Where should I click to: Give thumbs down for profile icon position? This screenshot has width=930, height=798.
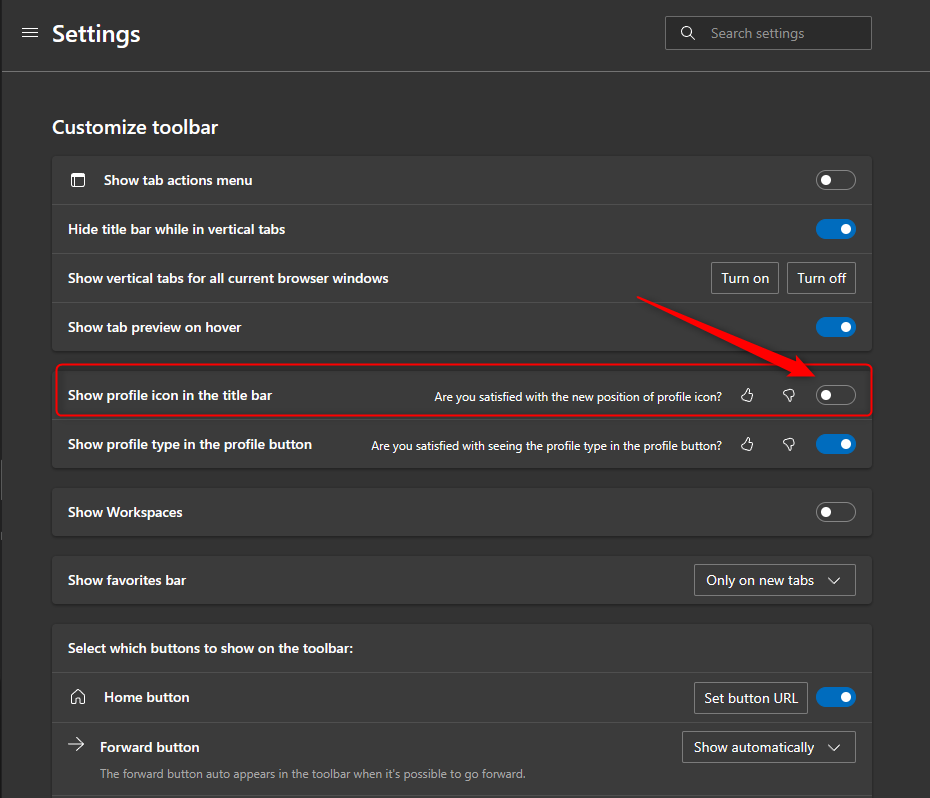pyautogui.click(x=789, y=395)
